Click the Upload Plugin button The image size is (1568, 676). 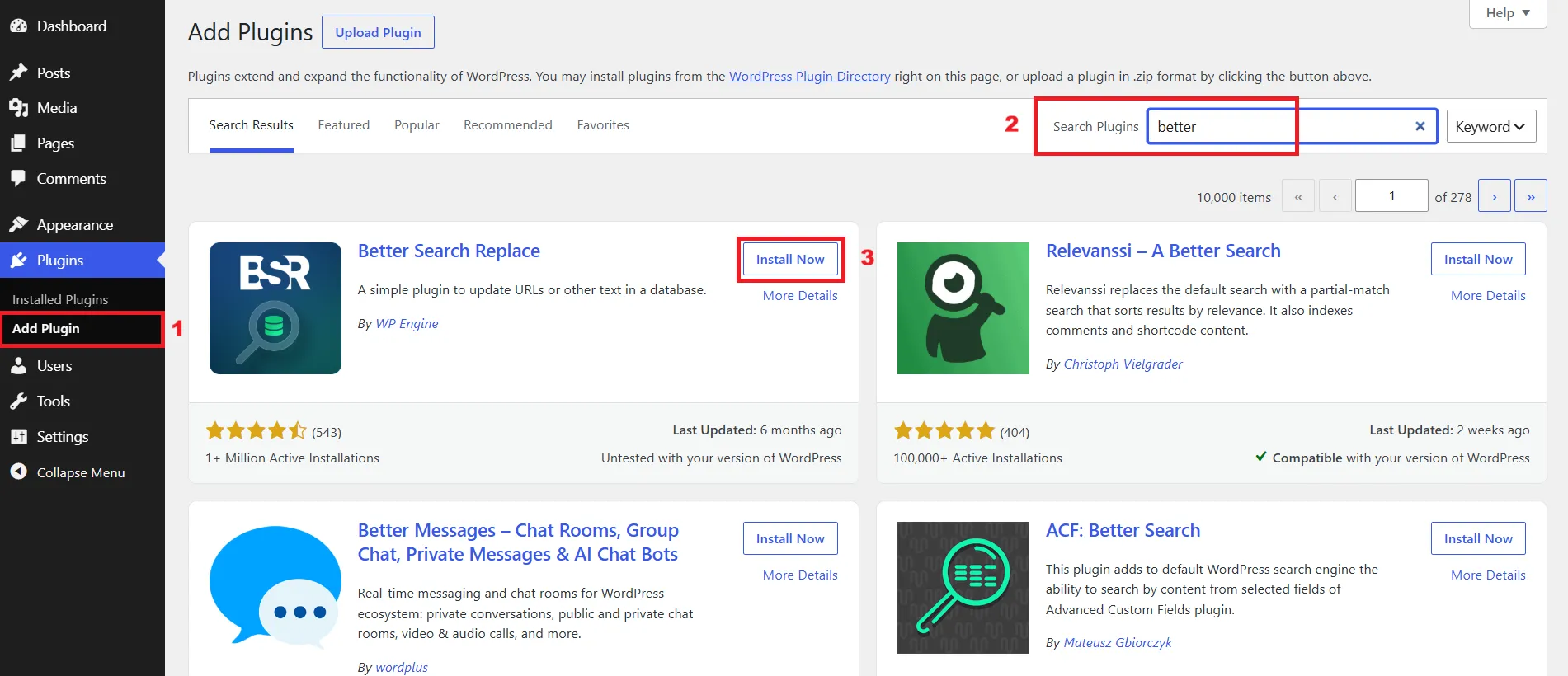378,32
